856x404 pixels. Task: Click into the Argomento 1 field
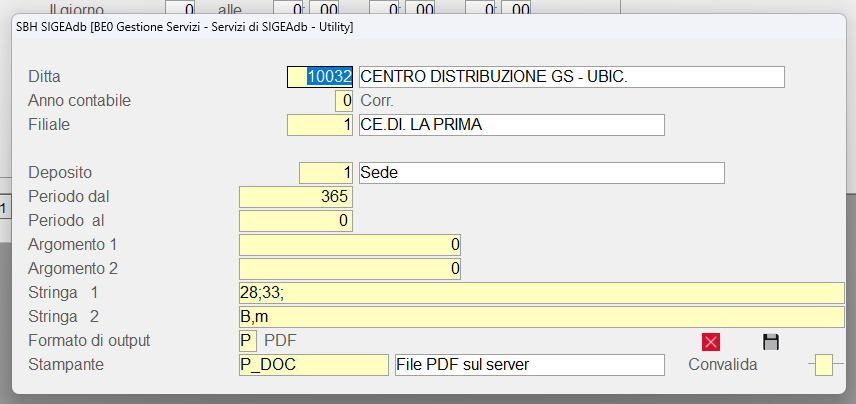pos(350,244)
